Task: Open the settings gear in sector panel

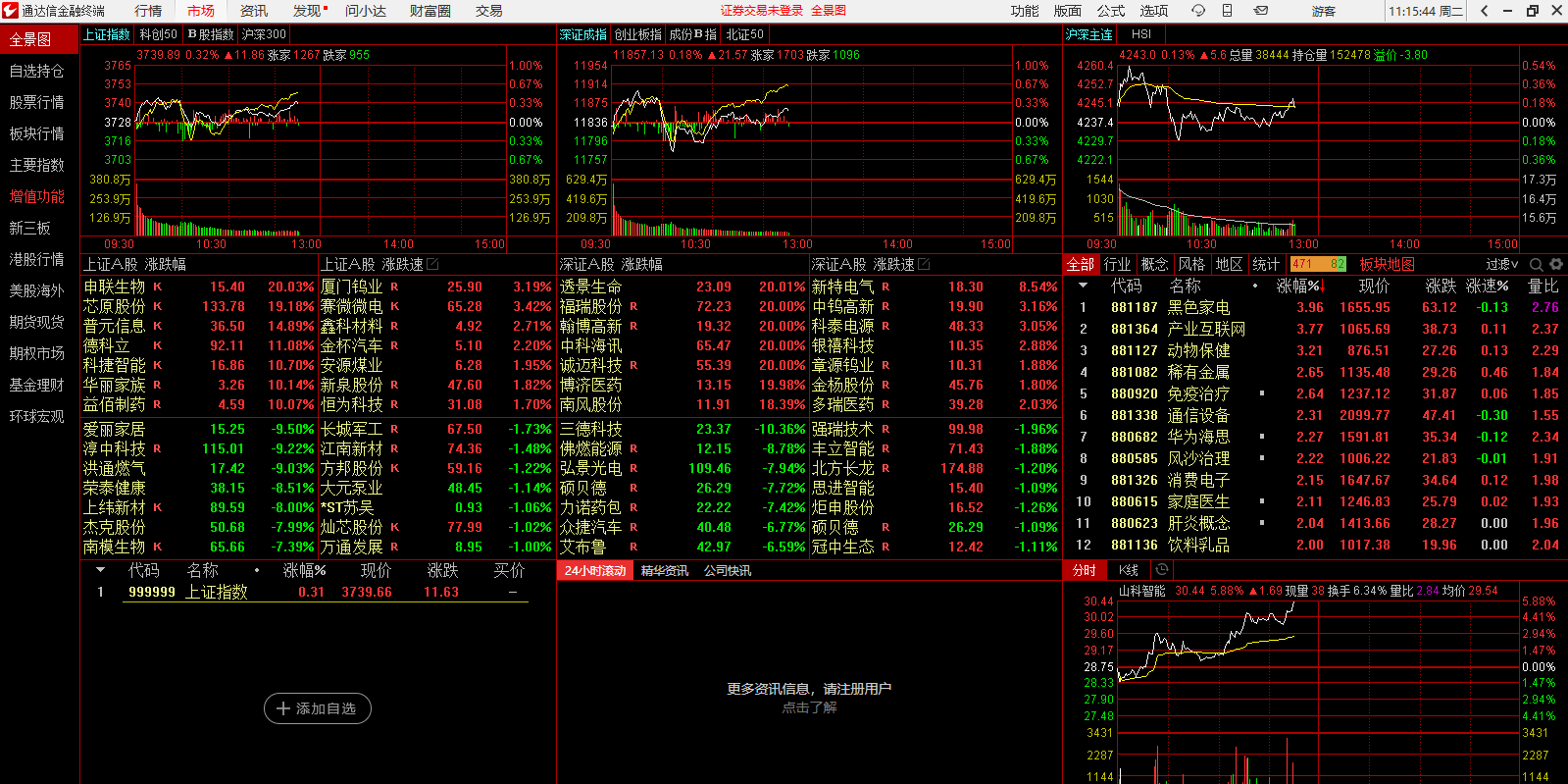Action: coord(1556,265)
